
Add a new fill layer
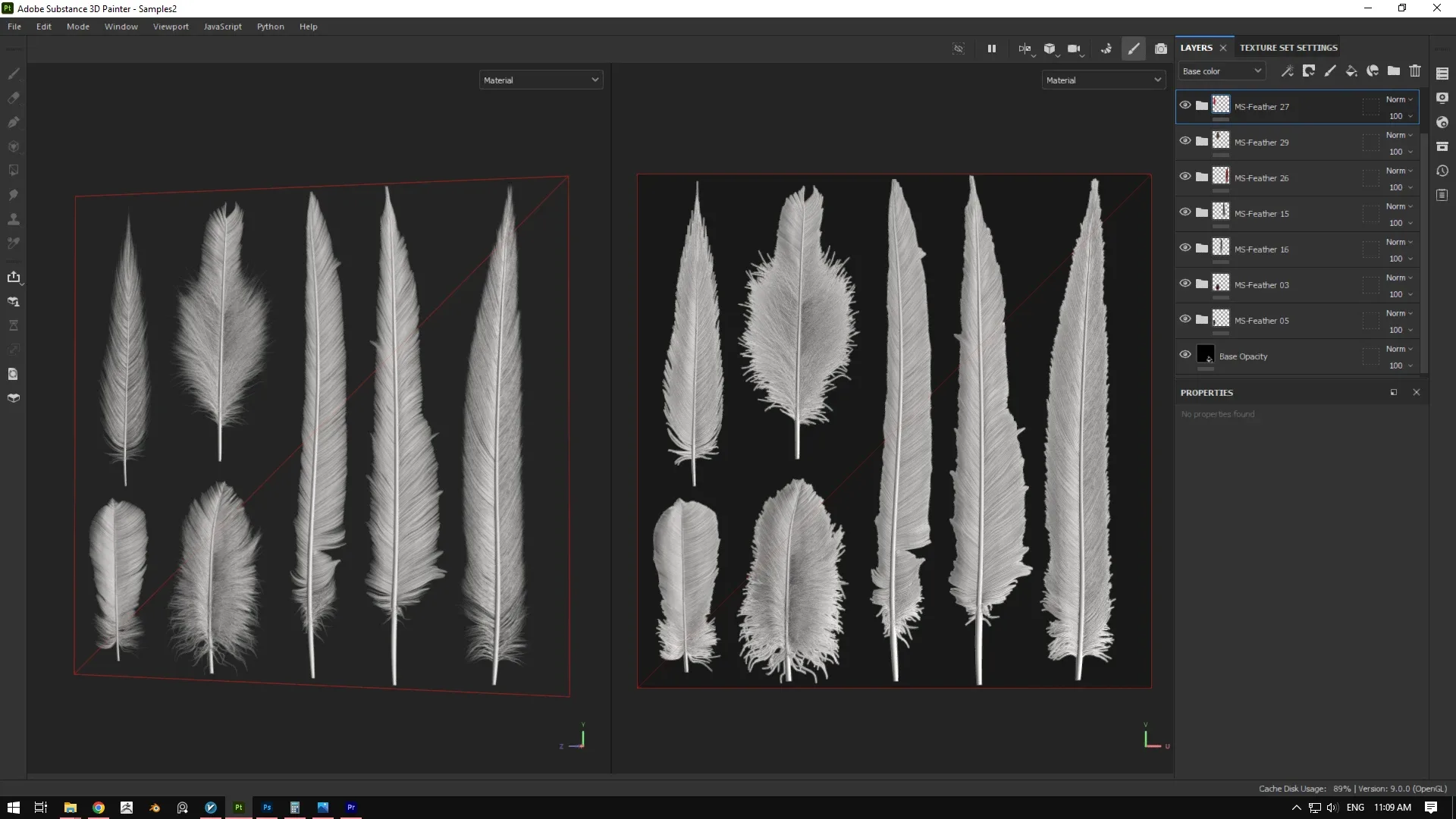coord(1351,71)
